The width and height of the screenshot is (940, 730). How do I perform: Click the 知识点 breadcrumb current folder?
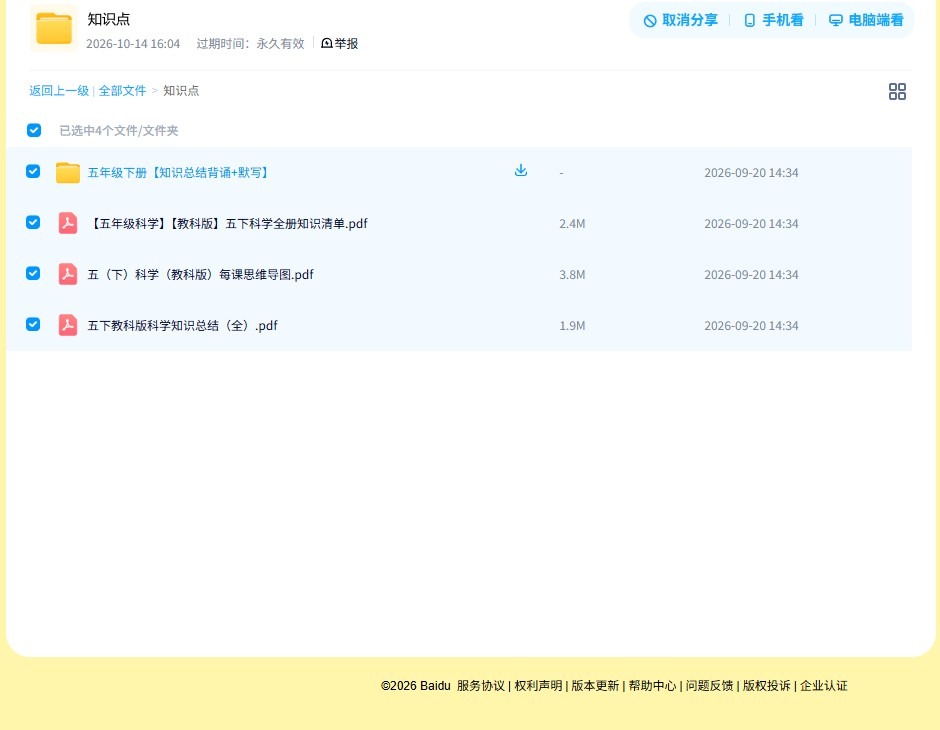(181, 91)
